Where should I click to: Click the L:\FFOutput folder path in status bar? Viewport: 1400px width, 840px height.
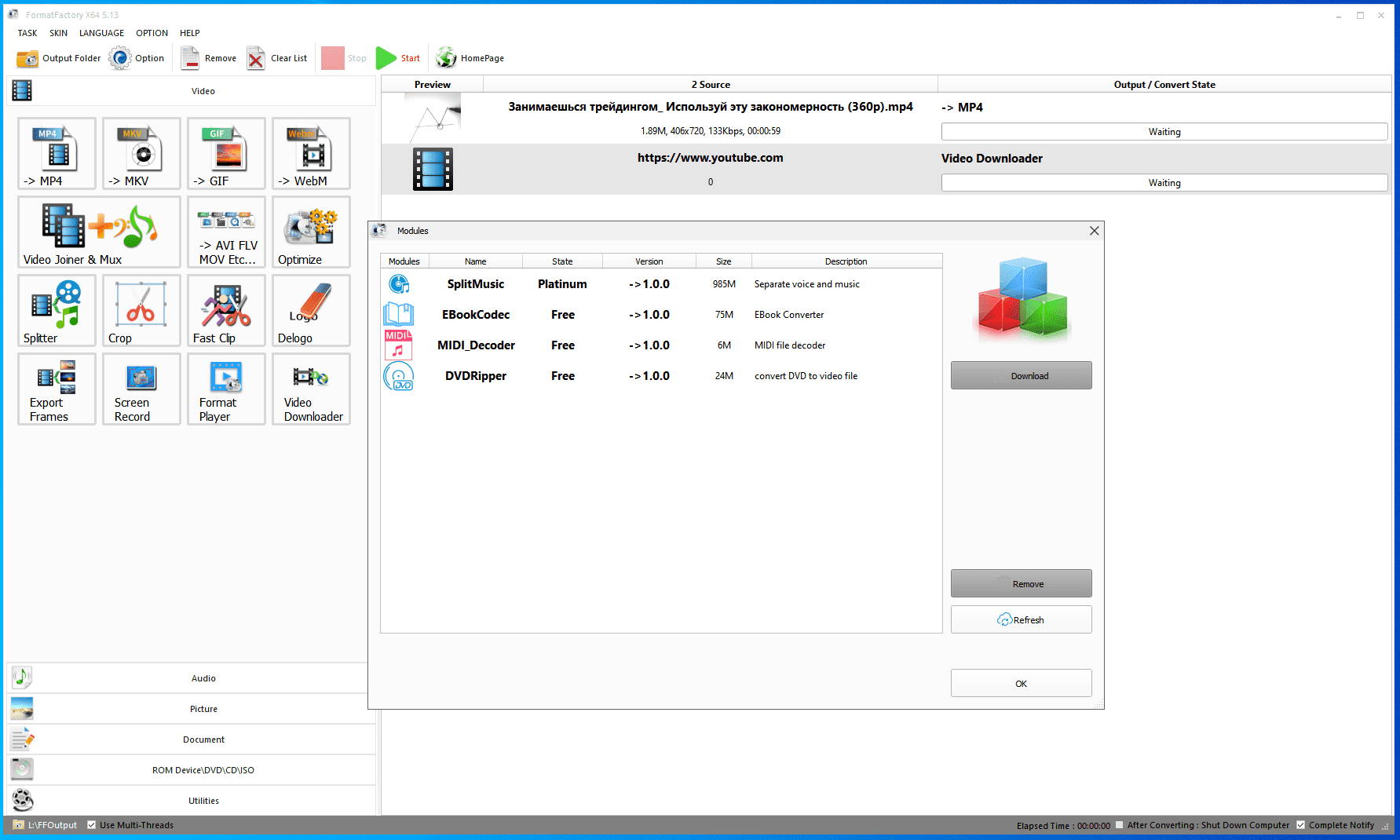click(53, 825)
